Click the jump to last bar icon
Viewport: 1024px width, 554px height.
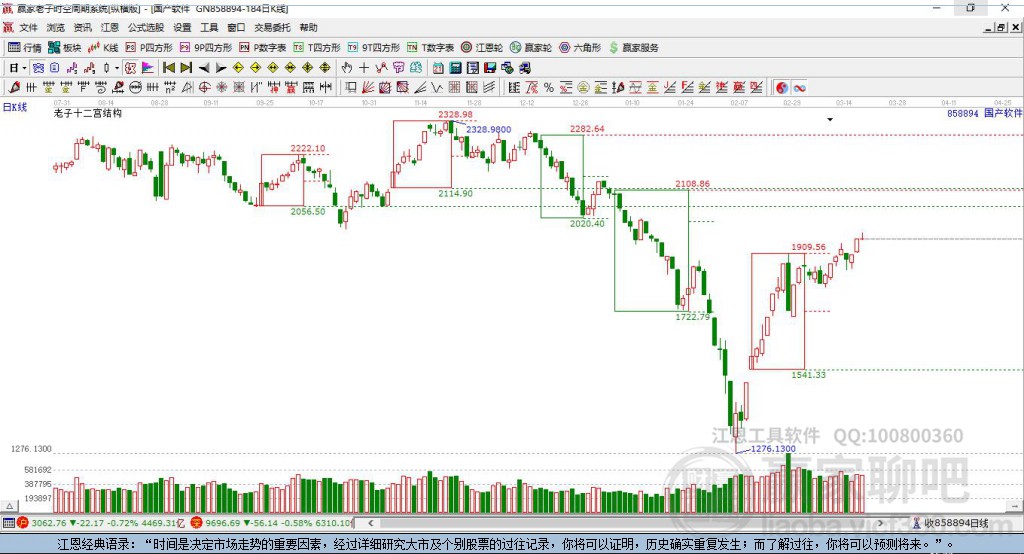click(186, 68)
